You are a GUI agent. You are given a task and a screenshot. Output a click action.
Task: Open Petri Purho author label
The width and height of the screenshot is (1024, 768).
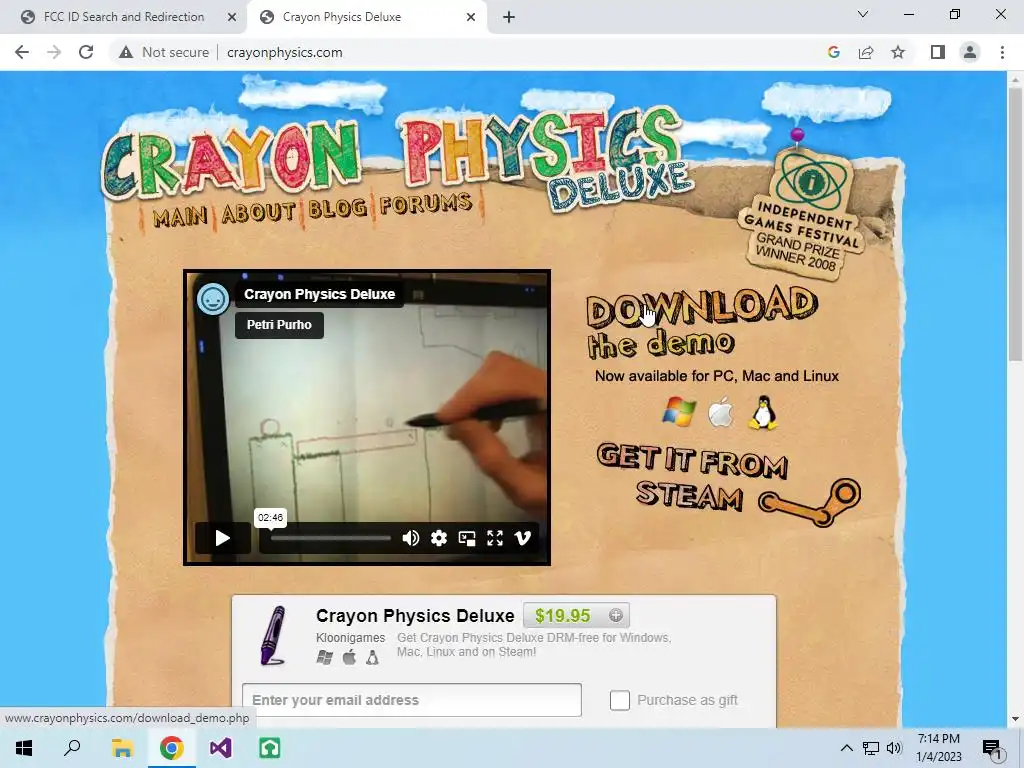pyautogui.click(x=279, y=325)
